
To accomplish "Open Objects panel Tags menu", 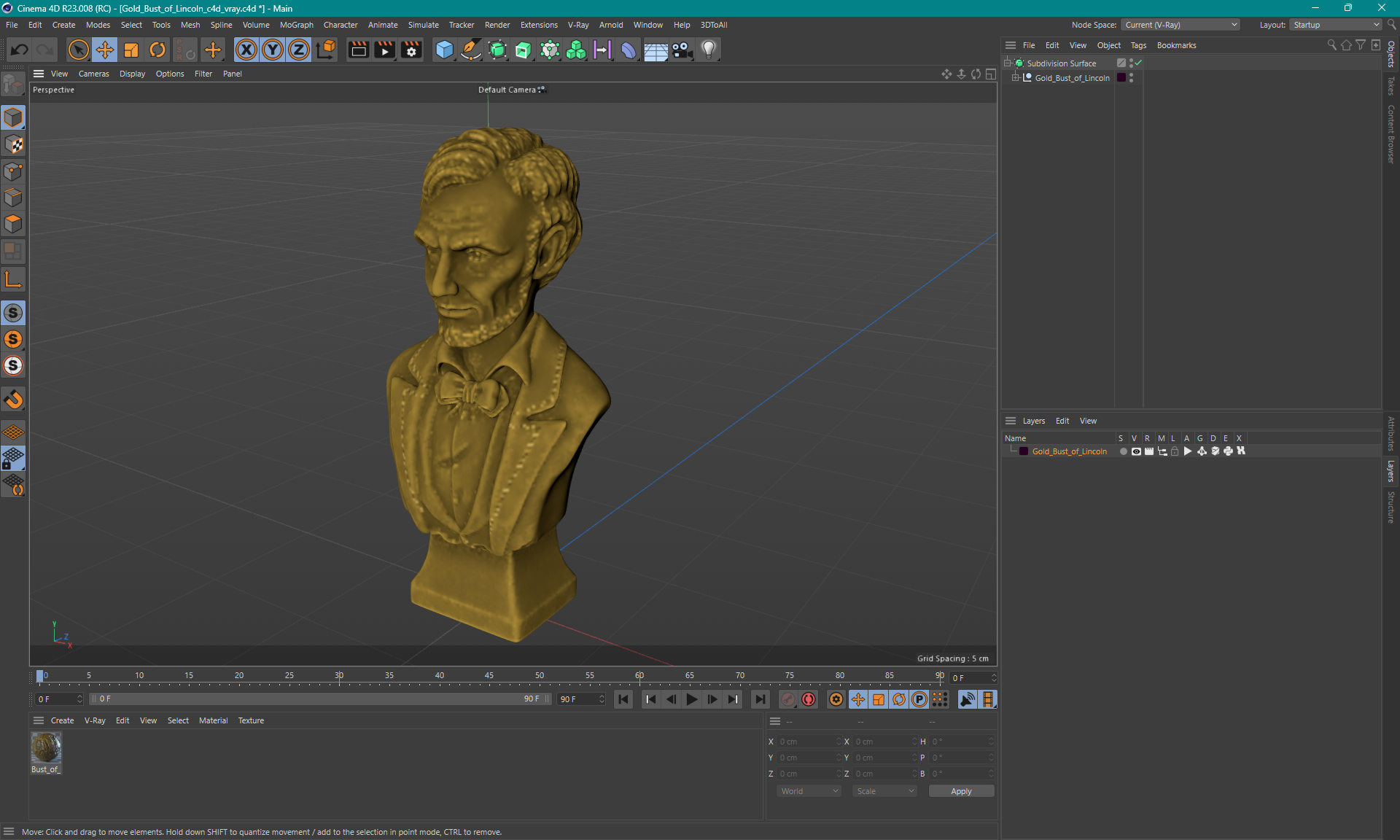I will (1138, 45).
